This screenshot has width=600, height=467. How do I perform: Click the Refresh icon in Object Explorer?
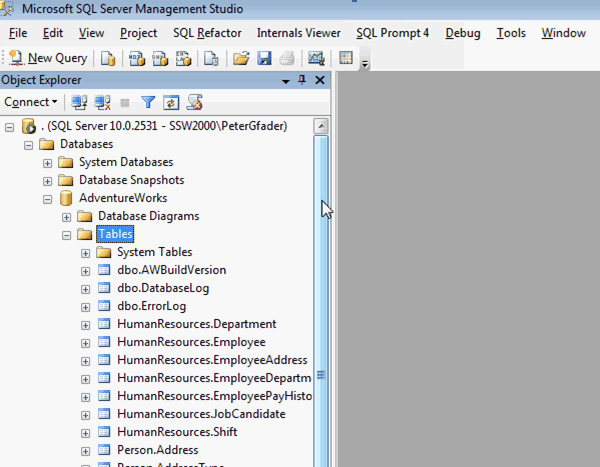coord(171,103)
